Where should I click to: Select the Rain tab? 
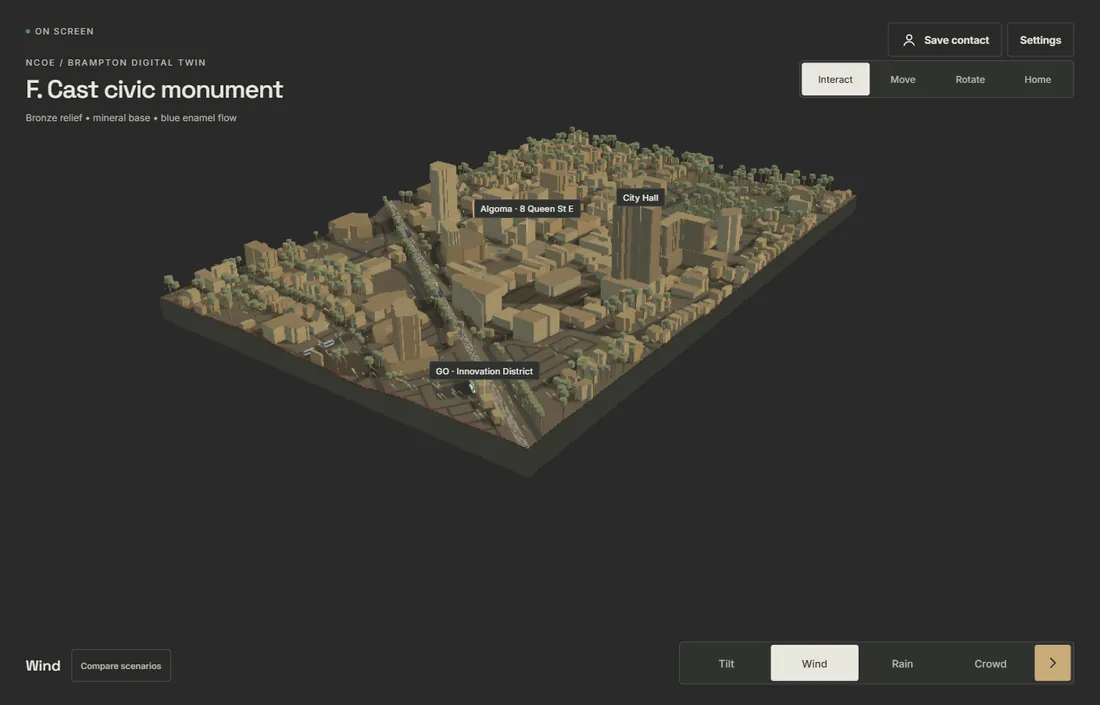coord(902,663)
